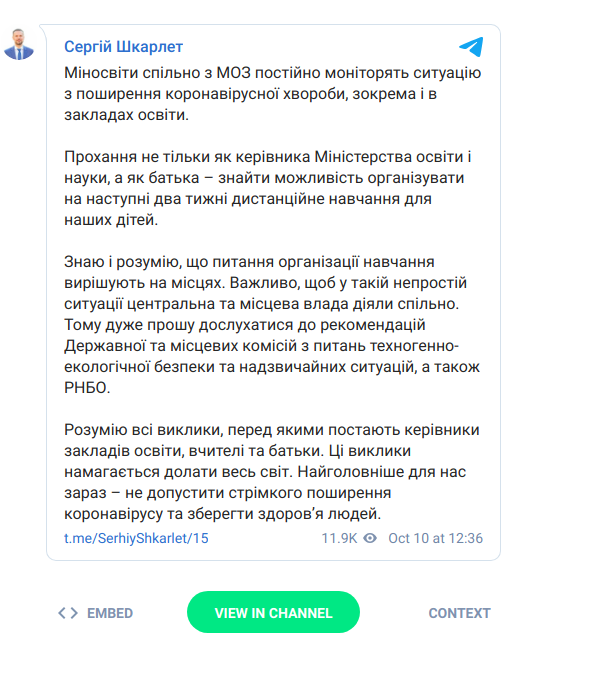This screenshot has width=600, height=696.
Task: Click the line starting Знаю і розумію
Action: tap(249, 262)
